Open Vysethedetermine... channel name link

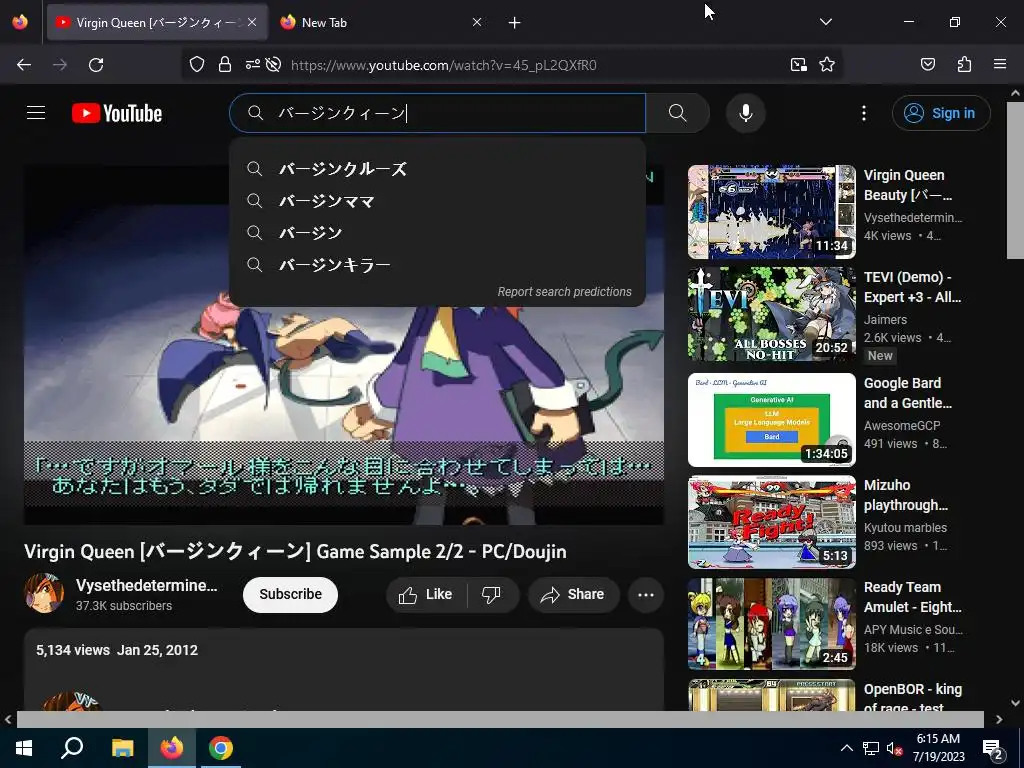pos(146,585)
